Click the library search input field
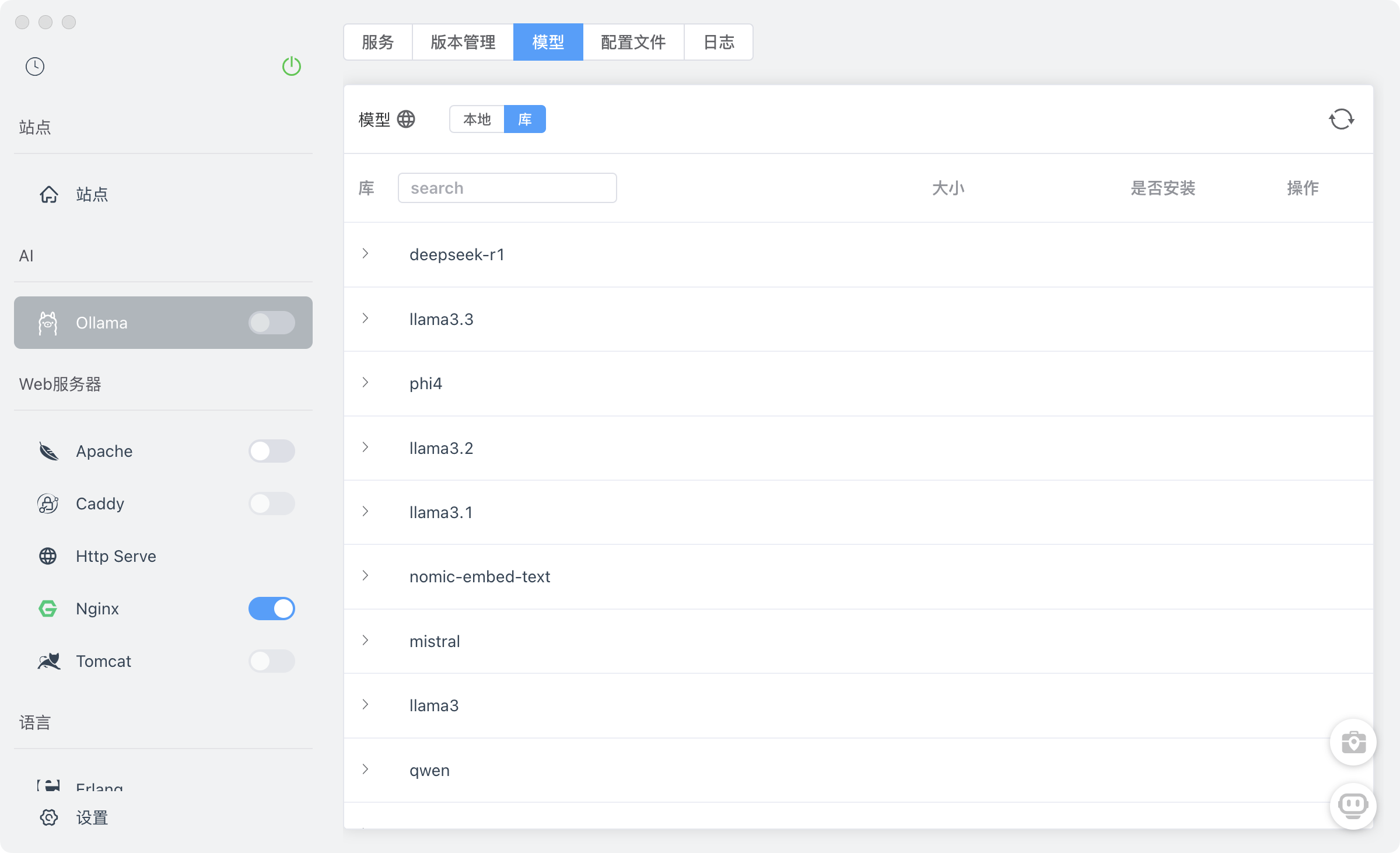1400x853 pixels. coord(507,188)
